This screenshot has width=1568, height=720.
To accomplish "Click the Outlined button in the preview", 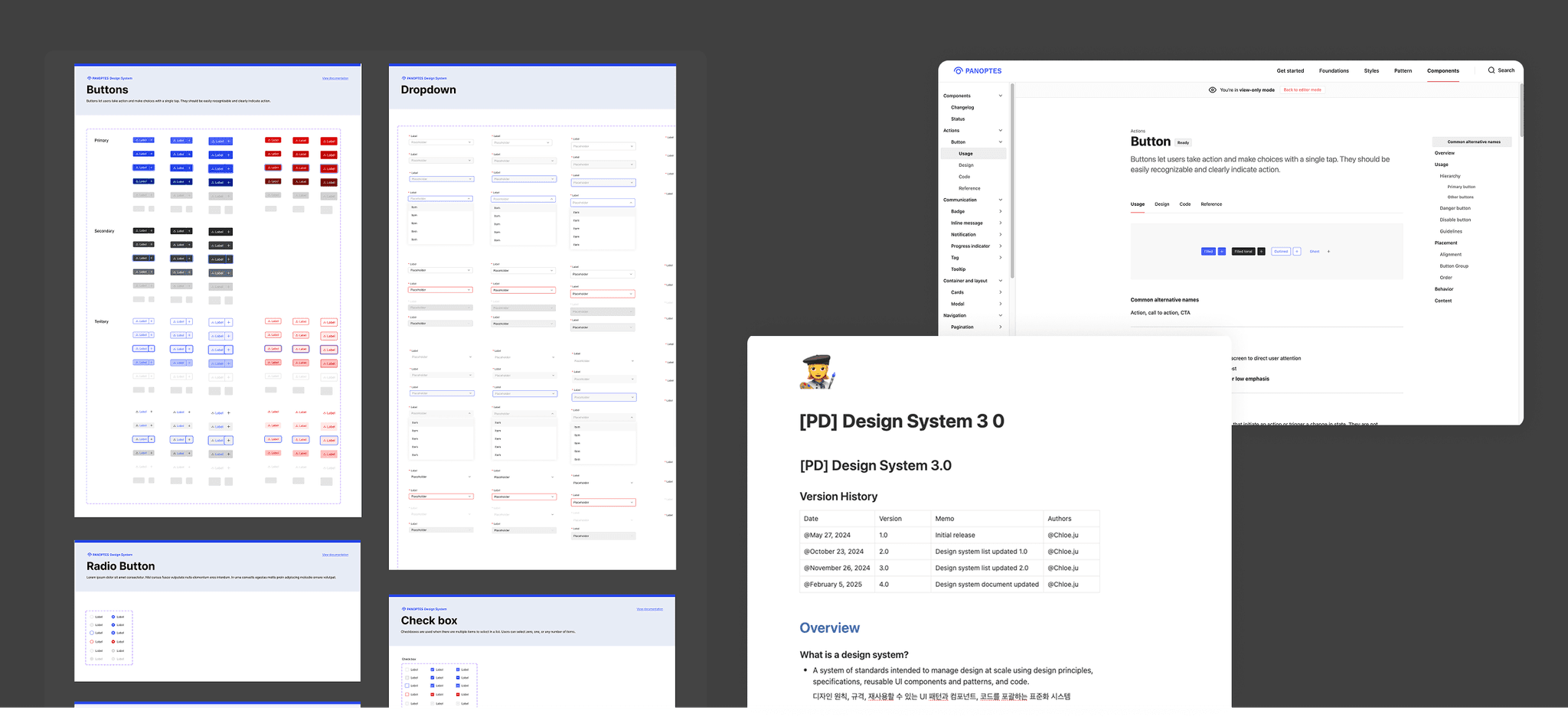I will pyautogui.click(x=1281, y=252).
